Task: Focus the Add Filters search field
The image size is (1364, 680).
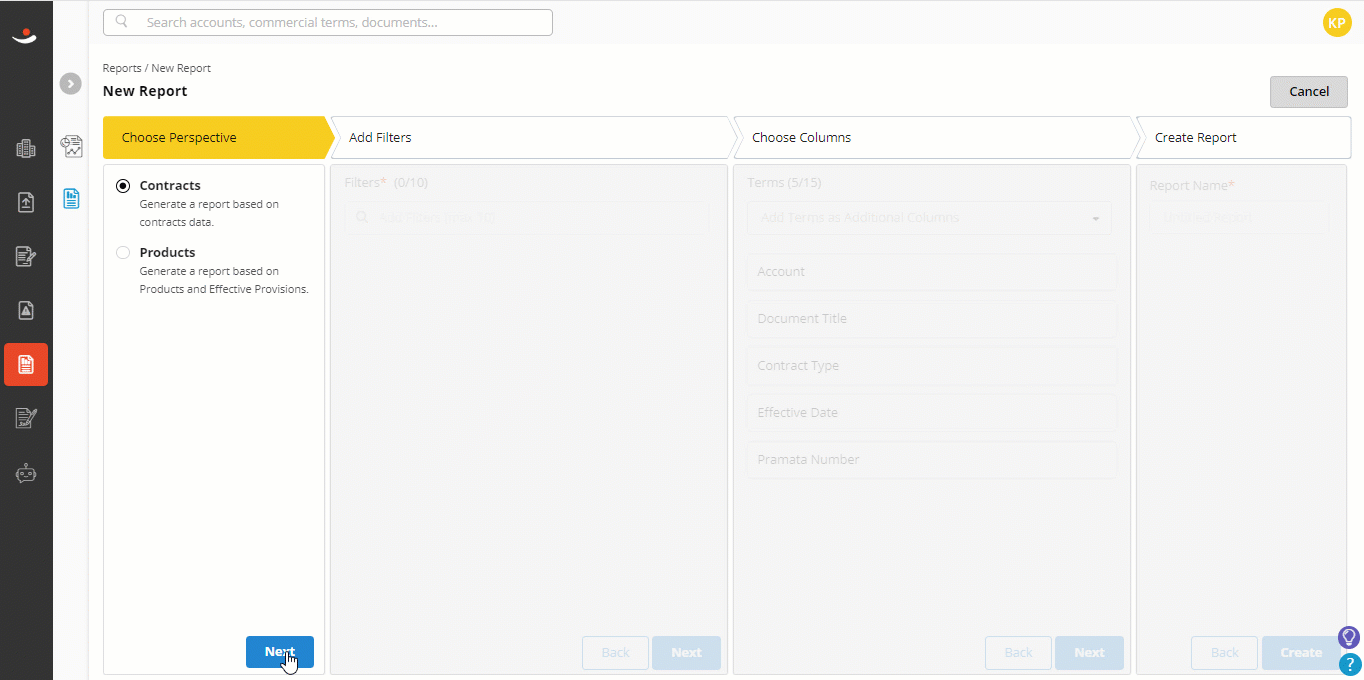Action: pos(526,218)
